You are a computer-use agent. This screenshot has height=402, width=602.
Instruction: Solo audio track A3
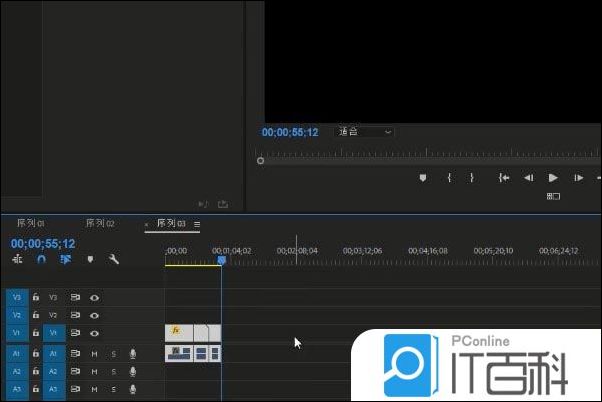tap(114, 389)
